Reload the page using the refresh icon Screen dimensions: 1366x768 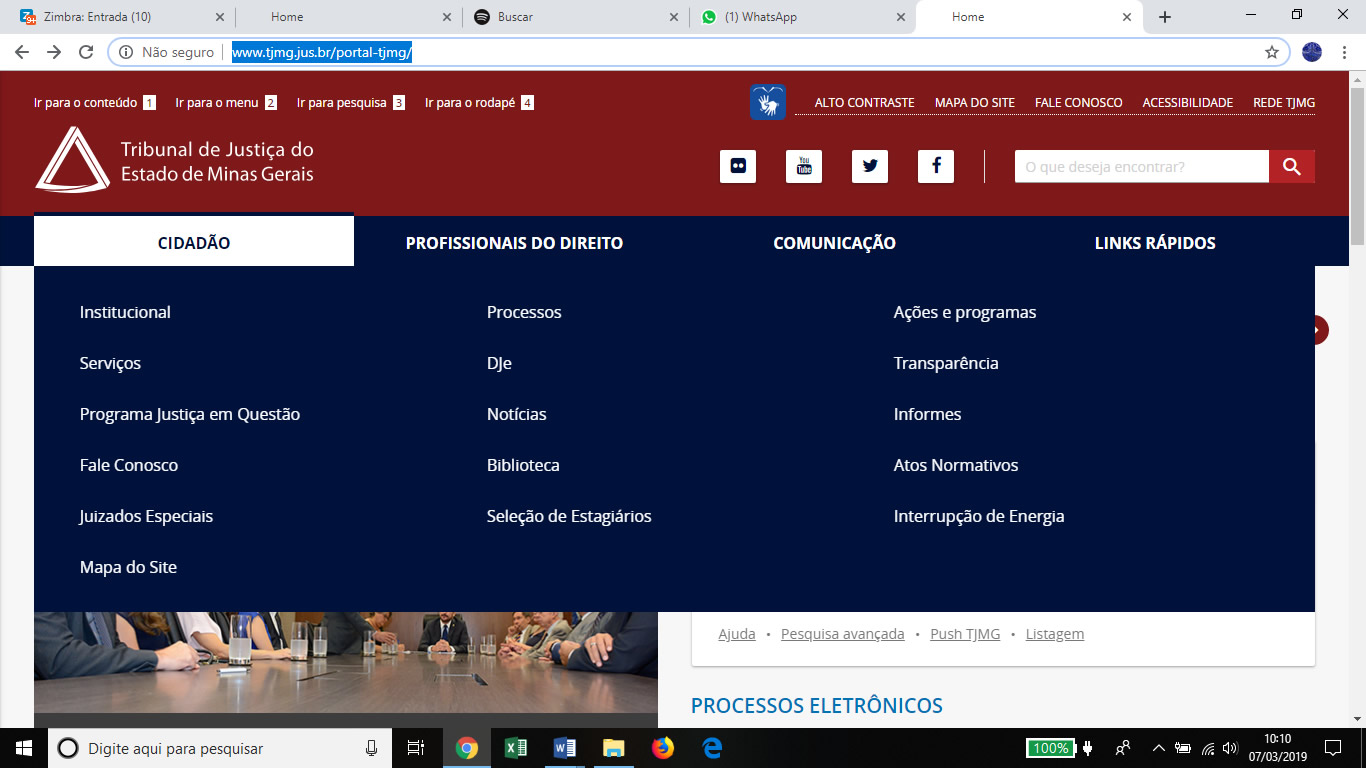click(86, 52)
